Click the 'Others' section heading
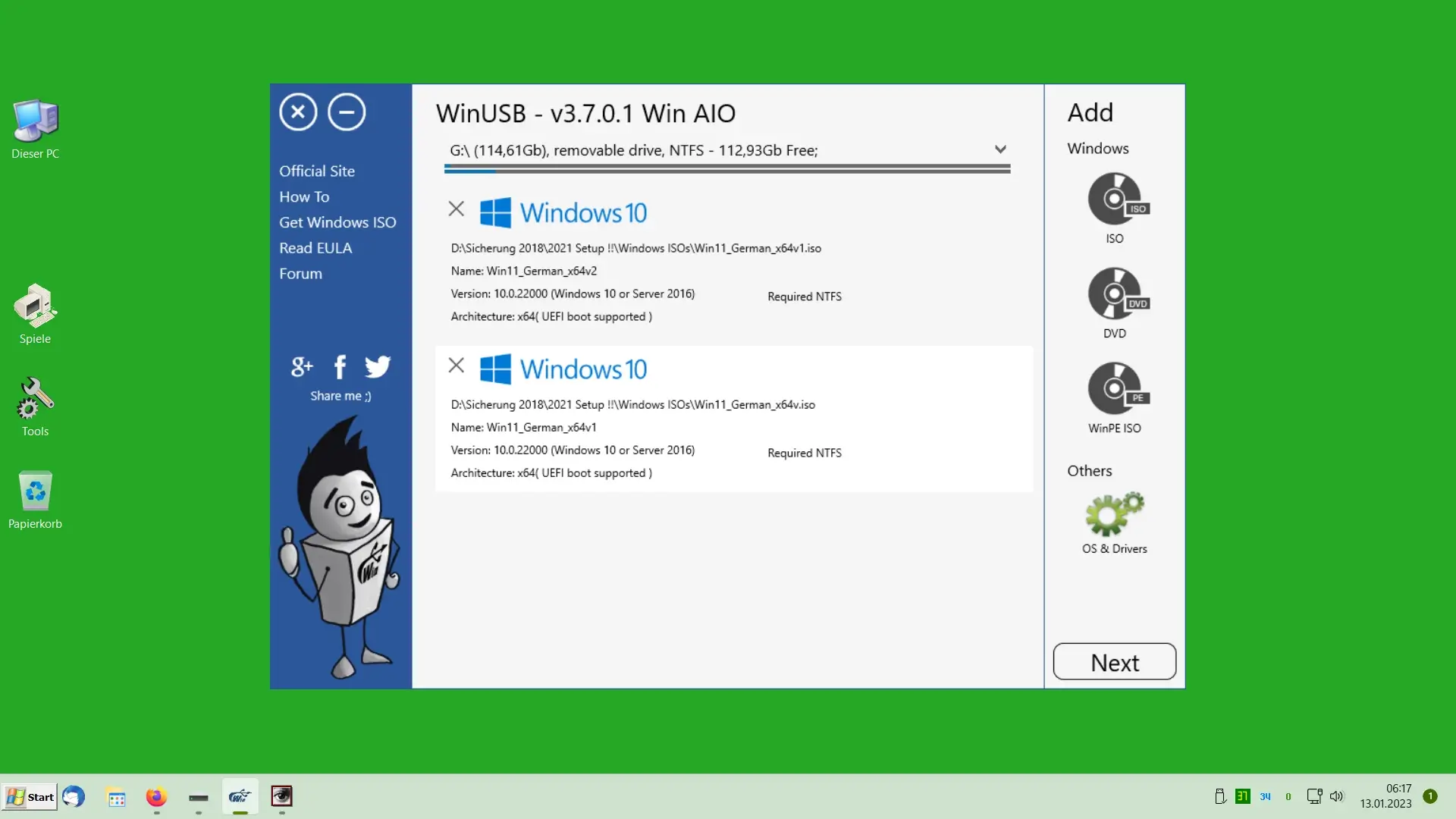The width and height of the screenshot is (1456, 819). pos(1090,471)
